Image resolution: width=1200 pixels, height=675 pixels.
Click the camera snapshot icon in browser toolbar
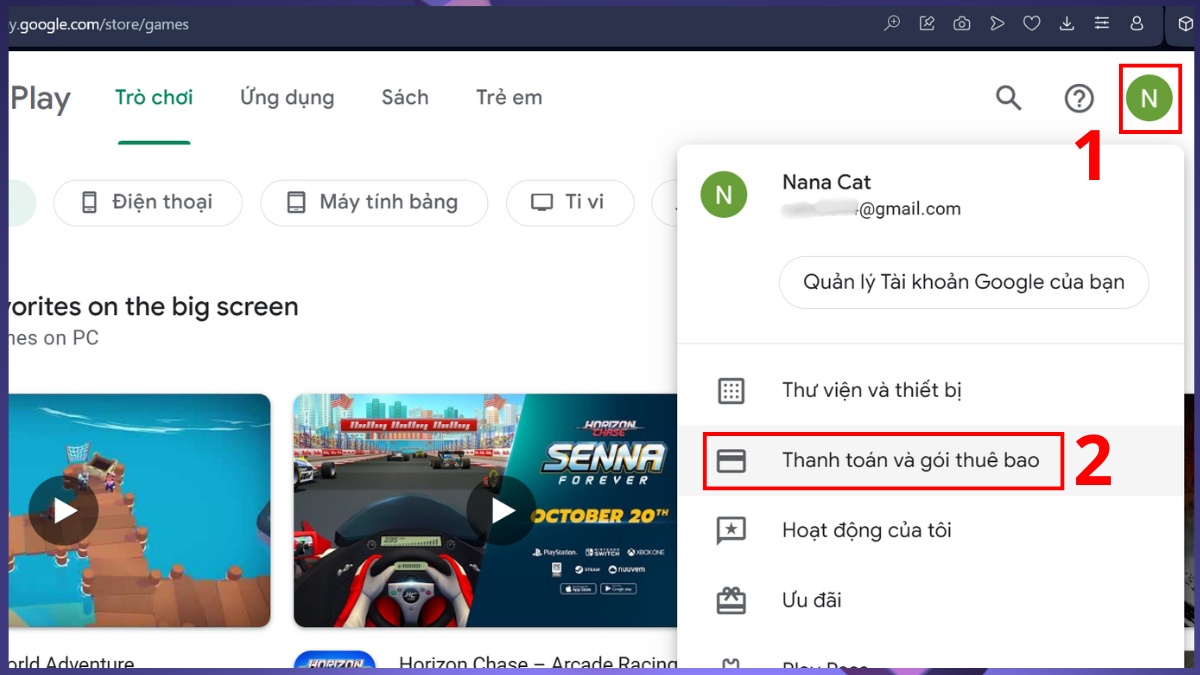[x=962, y=23]
